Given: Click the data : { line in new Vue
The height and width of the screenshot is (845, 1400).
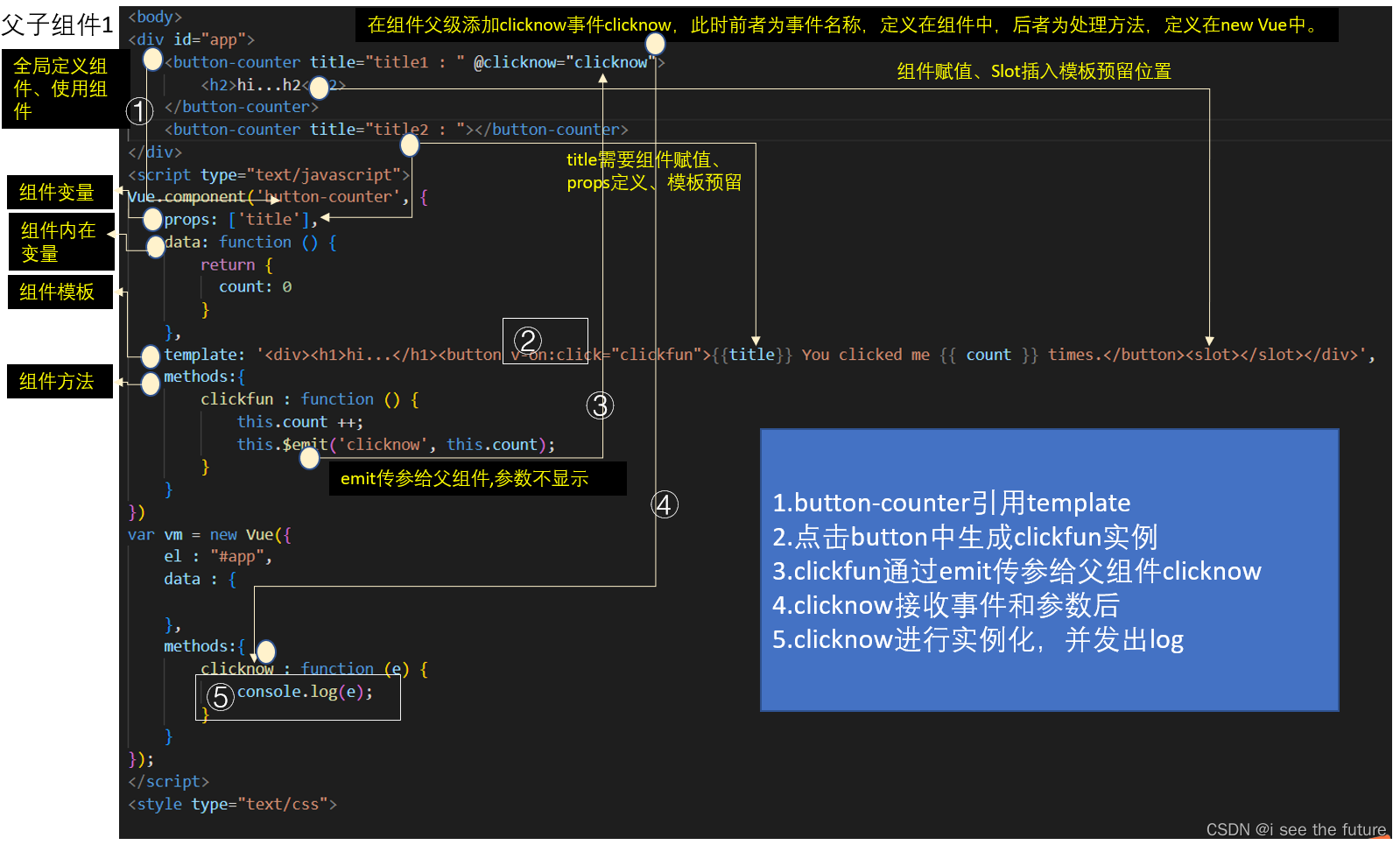Looking at the screenshot, I should [x=200, y=580].
